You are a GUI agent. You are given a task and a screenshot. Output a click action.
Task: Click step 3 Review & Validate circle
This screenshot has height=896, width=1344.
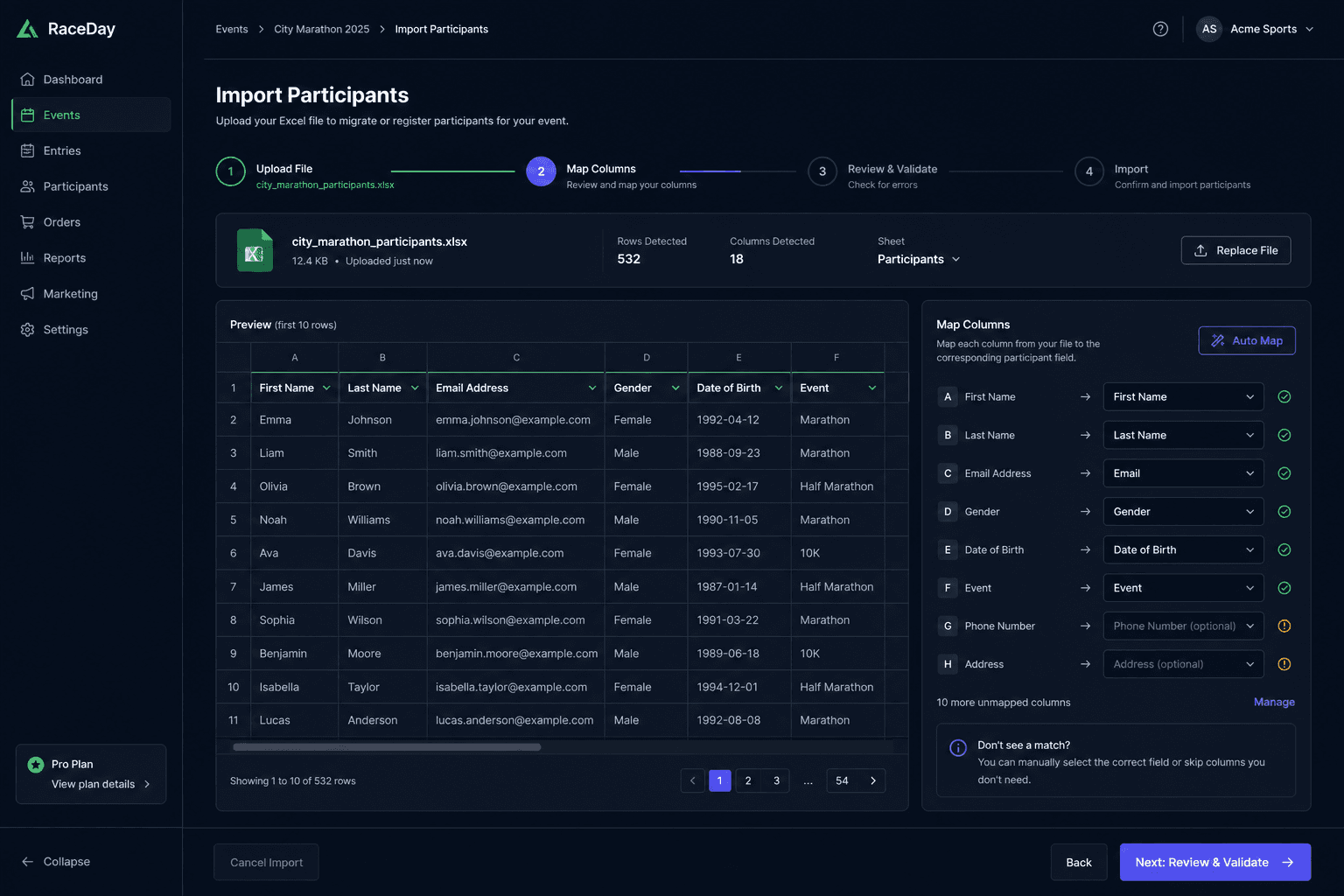click(822, 171)
